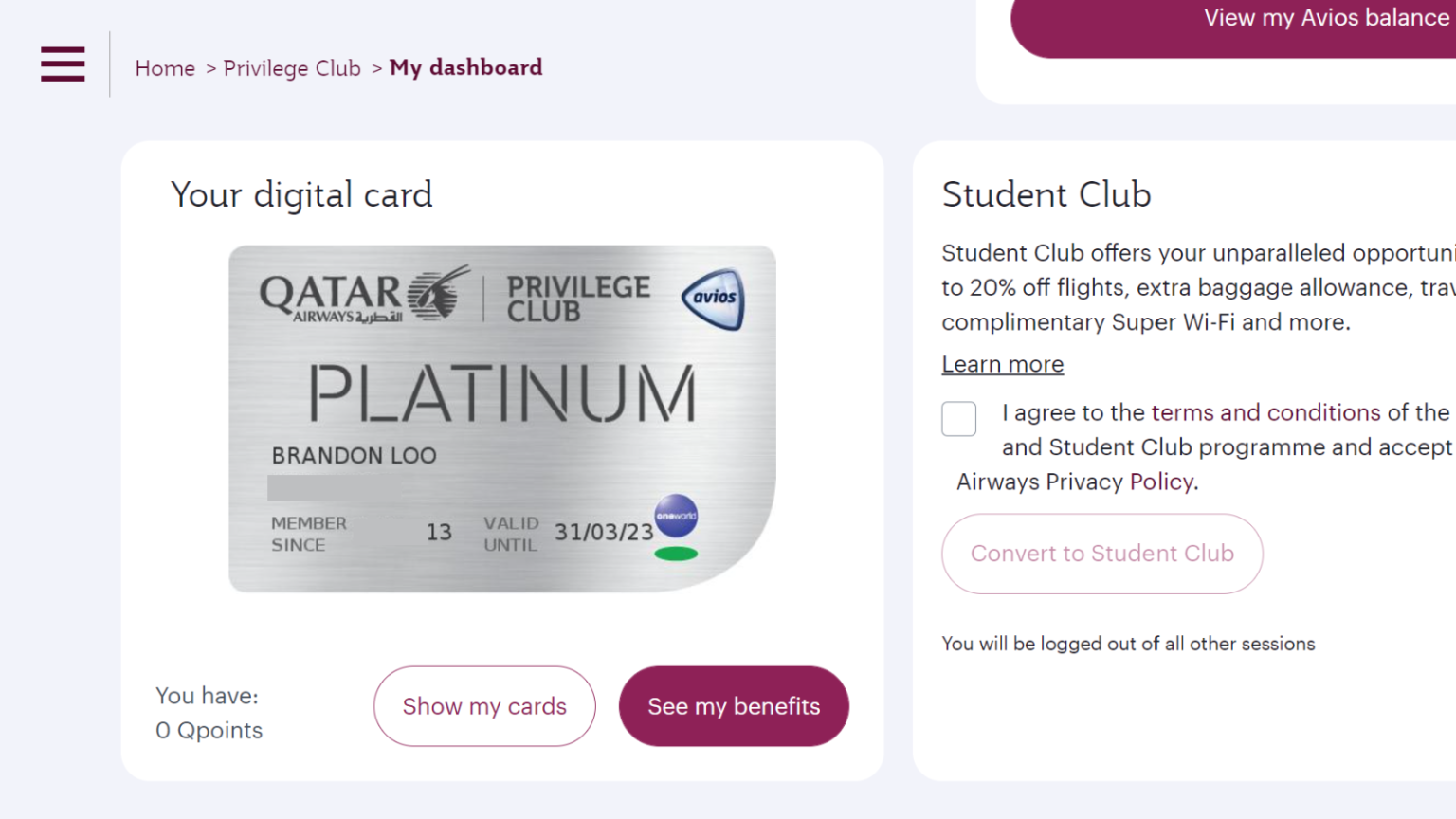Click the View my Avios balance button
The image size is (1456, 819).
point(1324,17)
